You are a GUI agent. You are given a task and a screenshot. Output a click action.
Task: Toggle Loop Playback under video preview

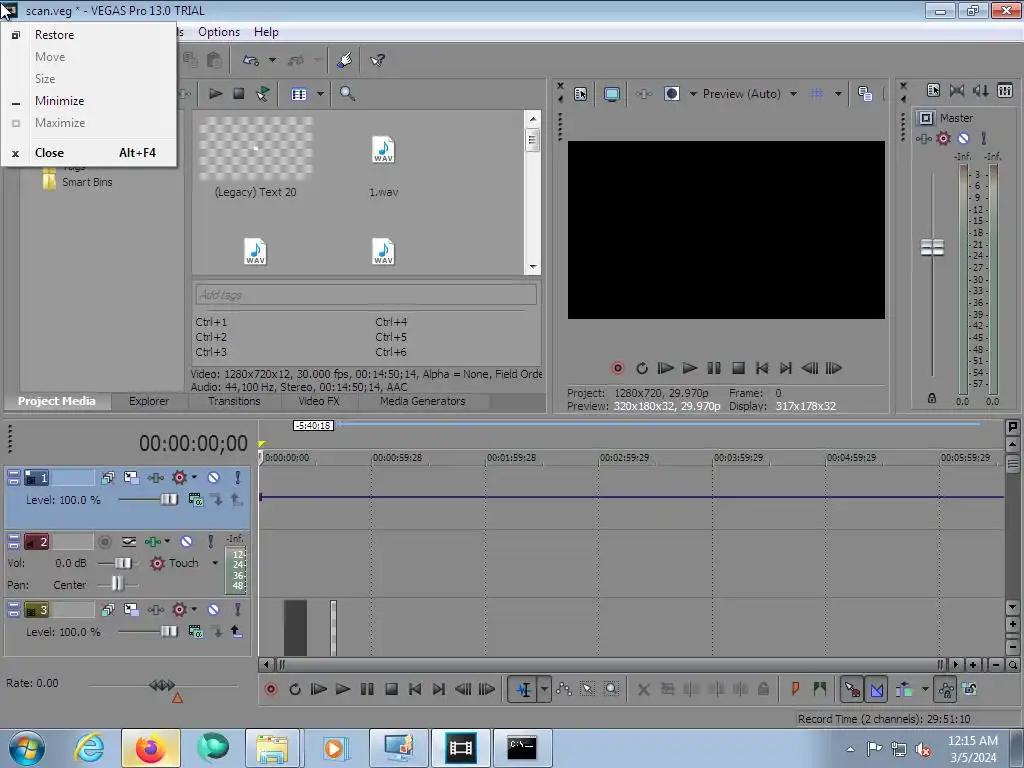tap(642, 368)
